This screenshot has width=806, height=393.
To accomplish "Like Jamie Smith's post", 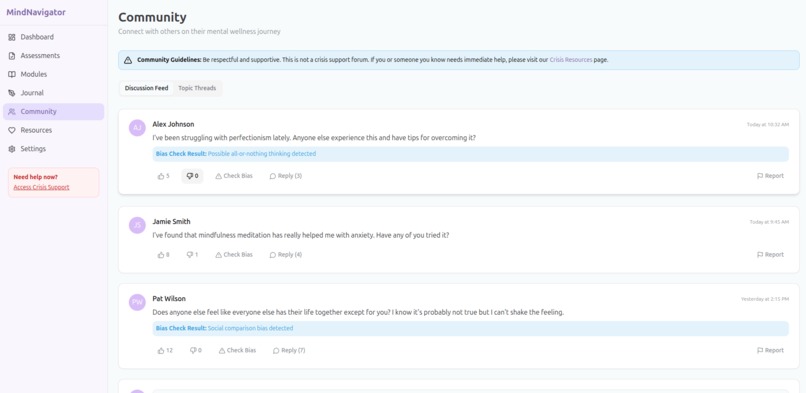I will [163, 255].
